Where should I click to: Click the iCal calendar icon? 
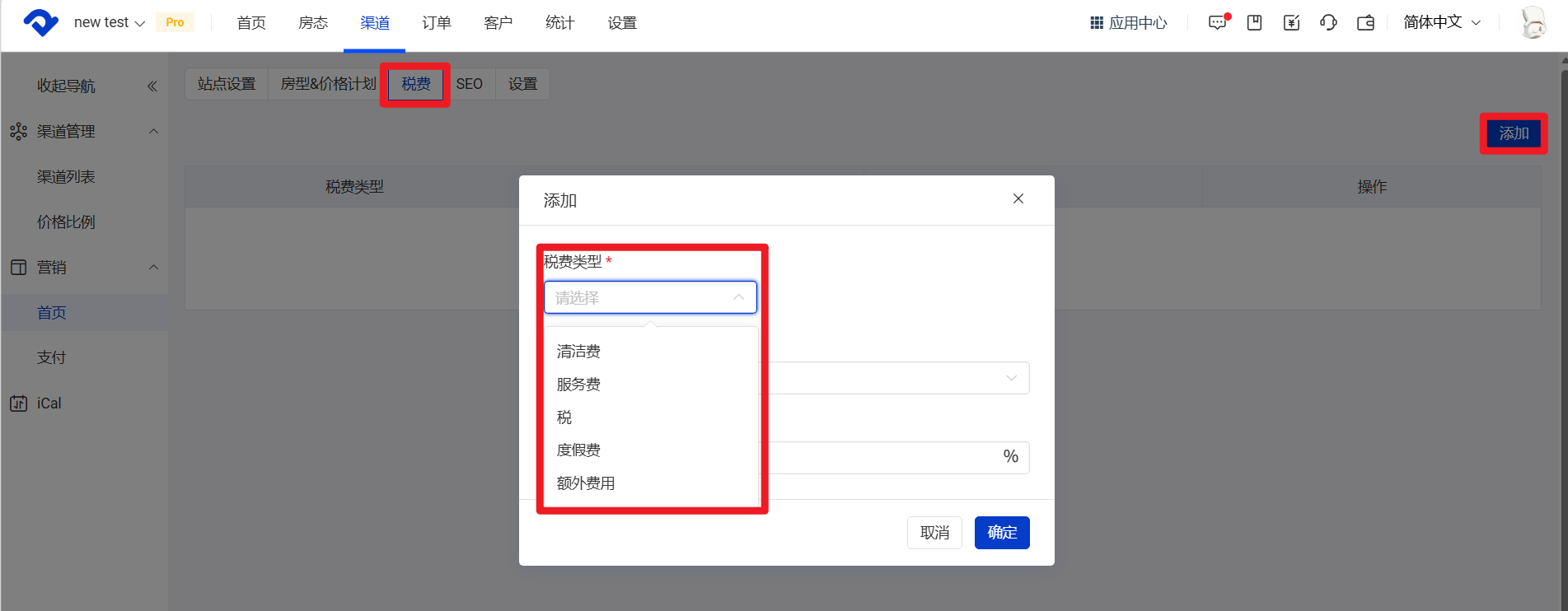tap(18, 403)
